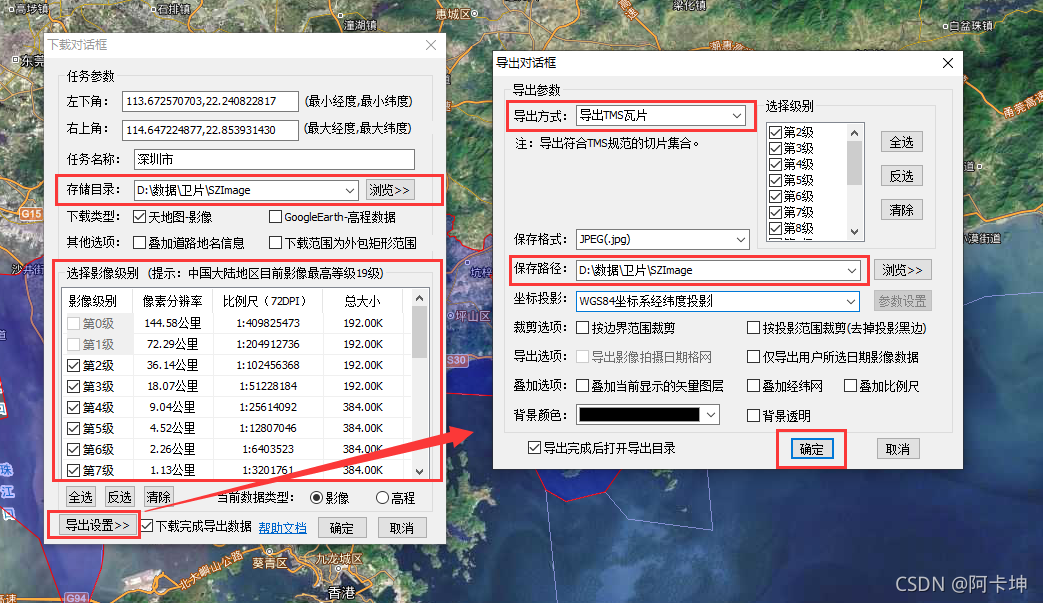Click scroll-down arrow of download level table
This screenshot has height=603, width=1043.
tap(419, 471)
